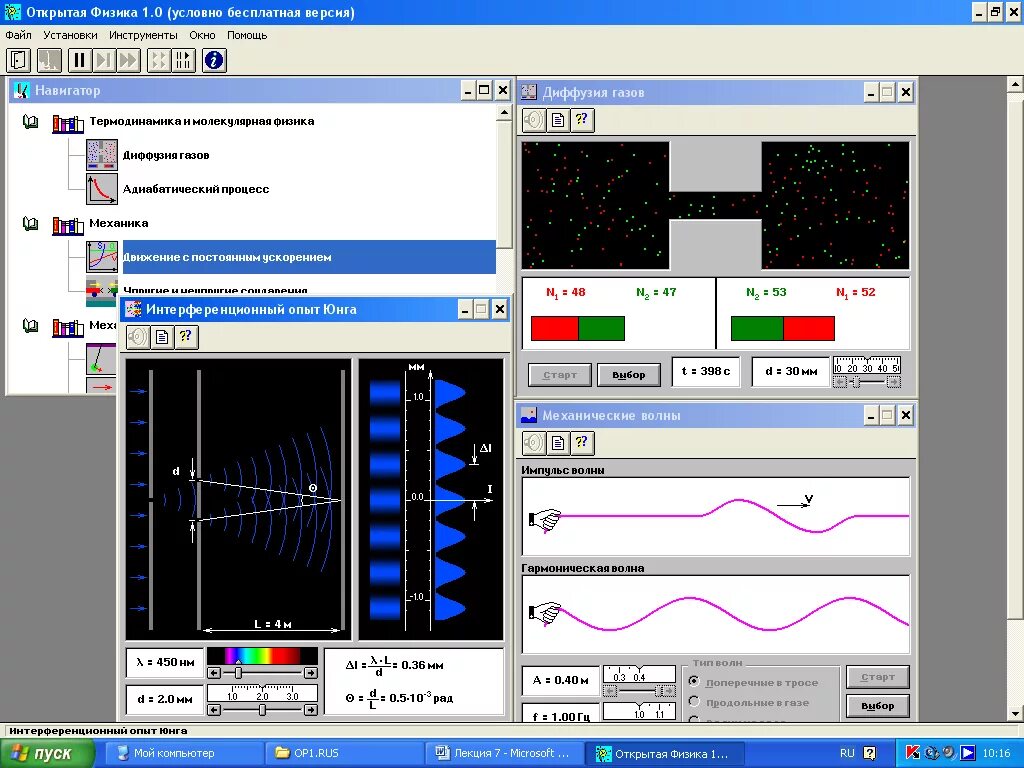Open the пуск start button
This screenshot has width=1024, height=768.
coord(46,753)
